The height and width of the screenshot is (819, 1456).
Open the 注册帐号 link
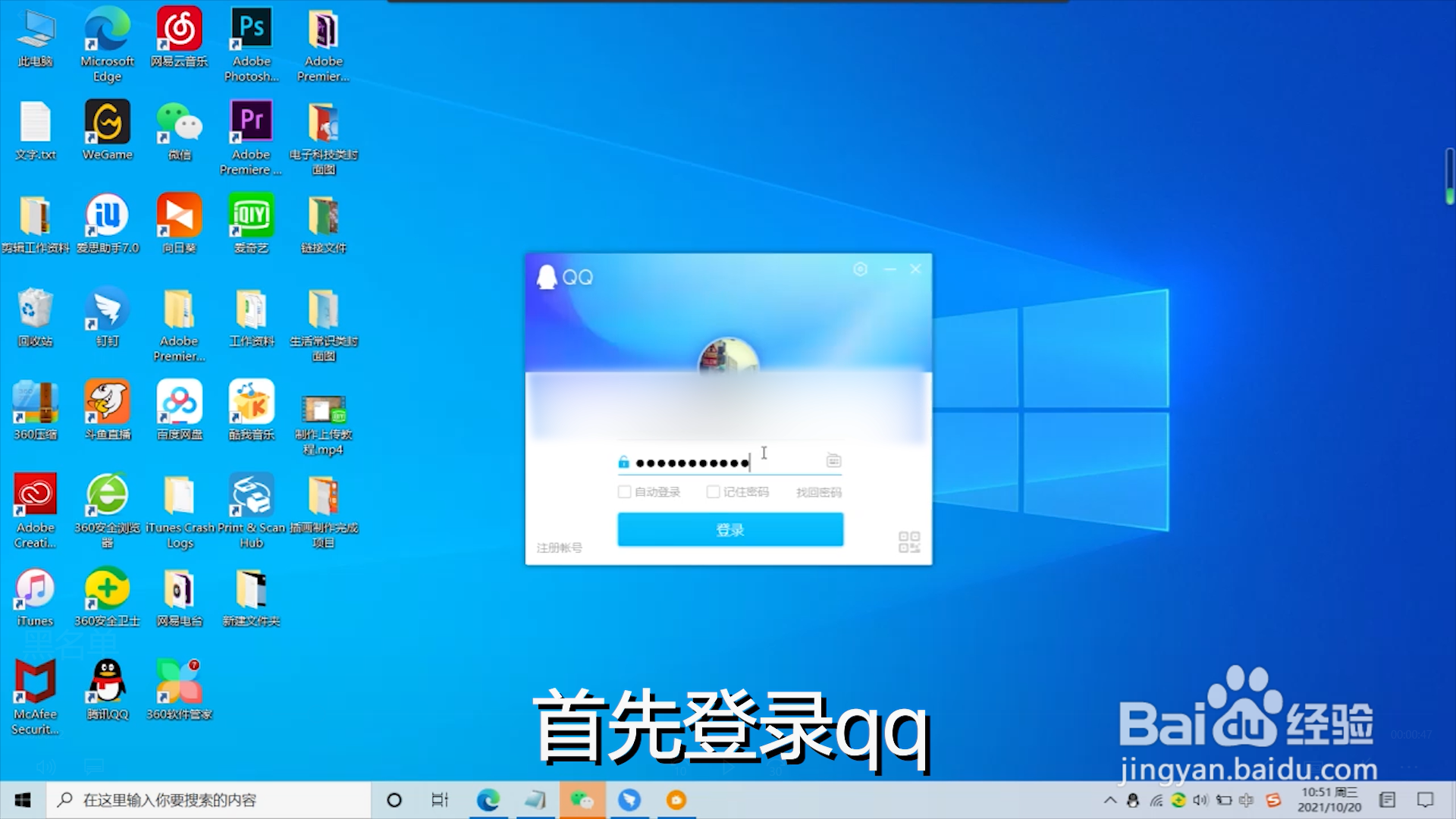click(560, 548)
